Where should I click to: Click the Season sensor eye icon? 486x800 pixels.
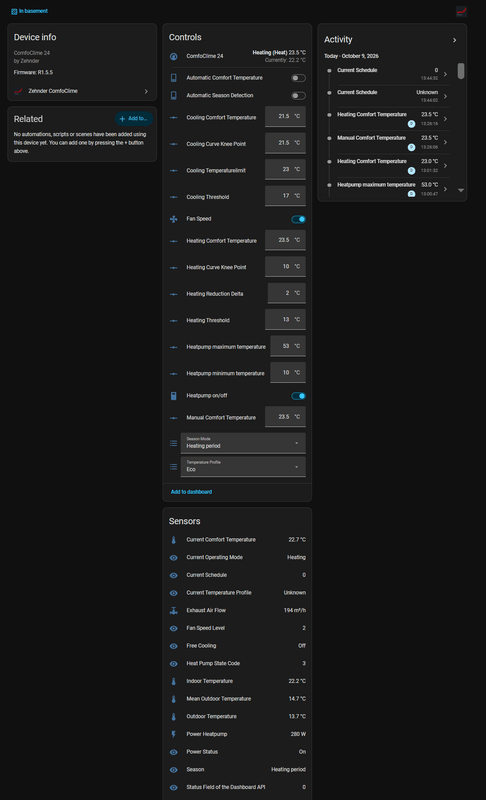(x=173, y=770)
